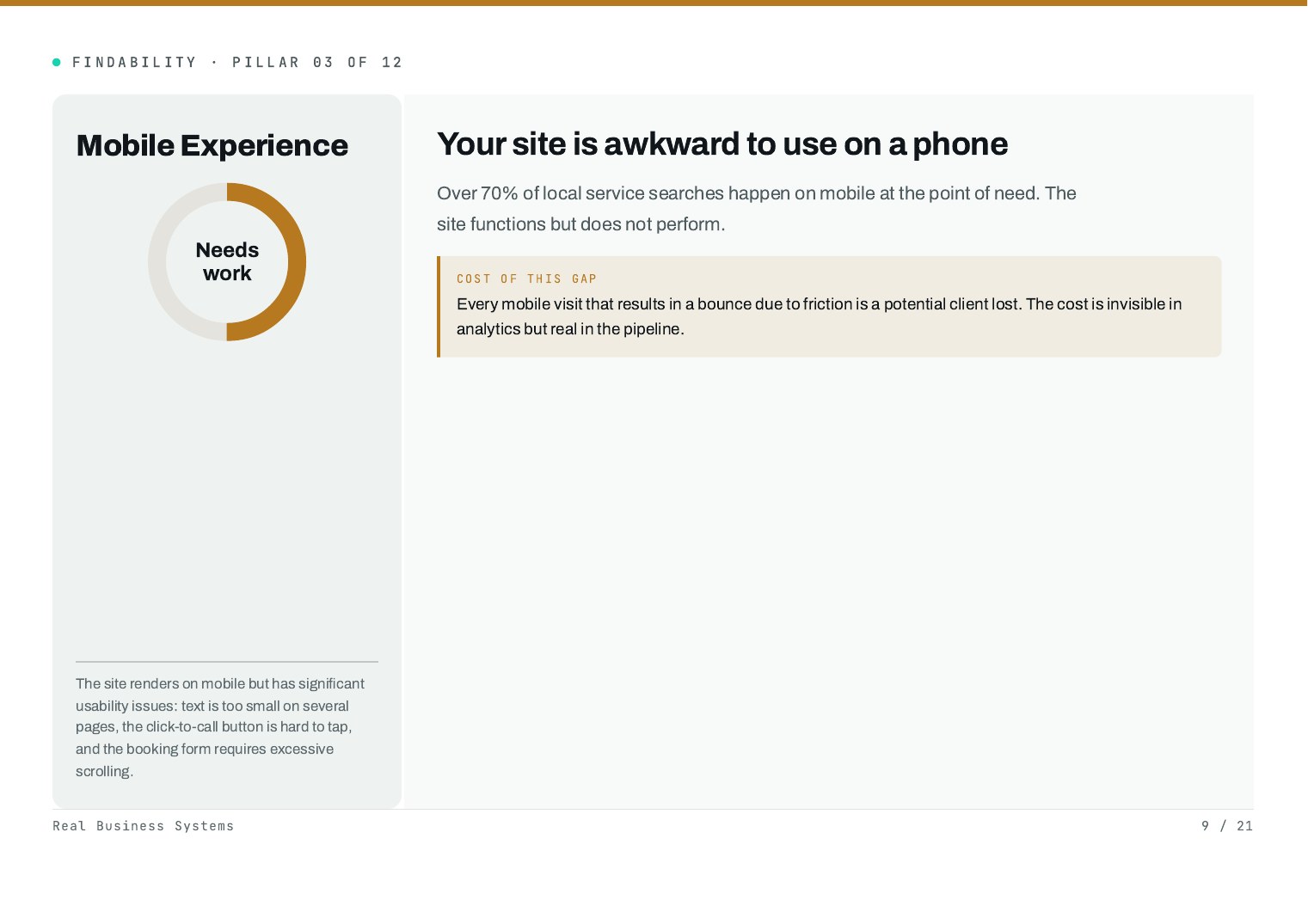Click the paragraph starting 'Over 70% of local service searches'
This screenshot has width=1308, height=924.
coord(757,209)
